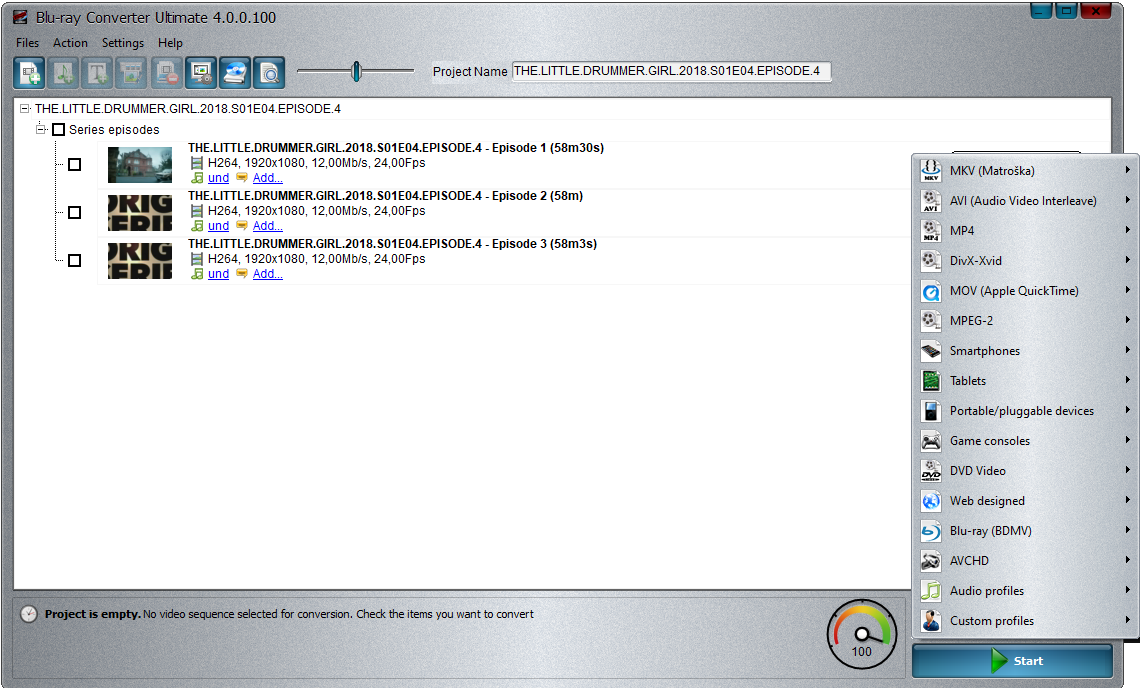The image size is (1140, 688).
Task: Check the Episode 3 (58m3s) checkbox
Action: 74,260
